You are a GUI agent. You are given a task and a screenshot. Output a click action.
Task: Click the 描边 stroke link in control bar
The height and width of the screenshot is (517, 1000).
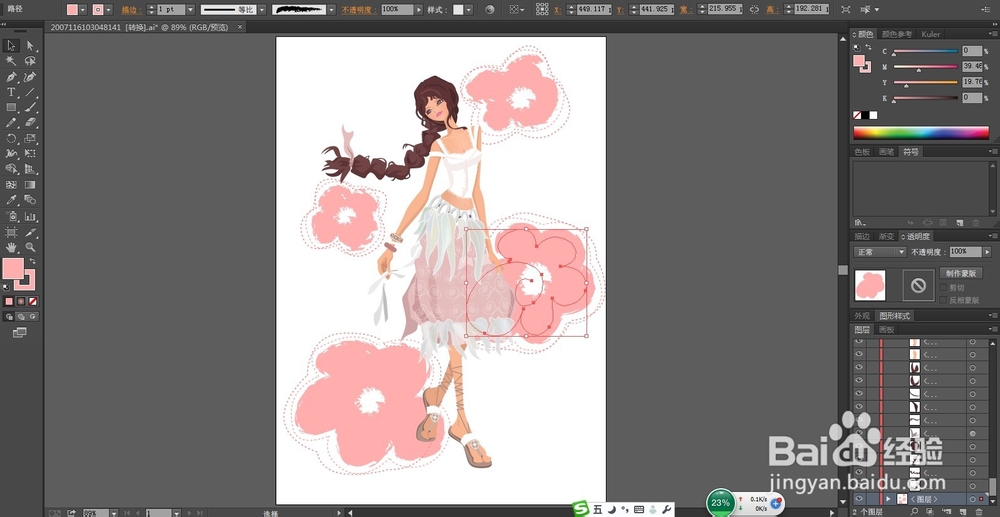(130, 10)
